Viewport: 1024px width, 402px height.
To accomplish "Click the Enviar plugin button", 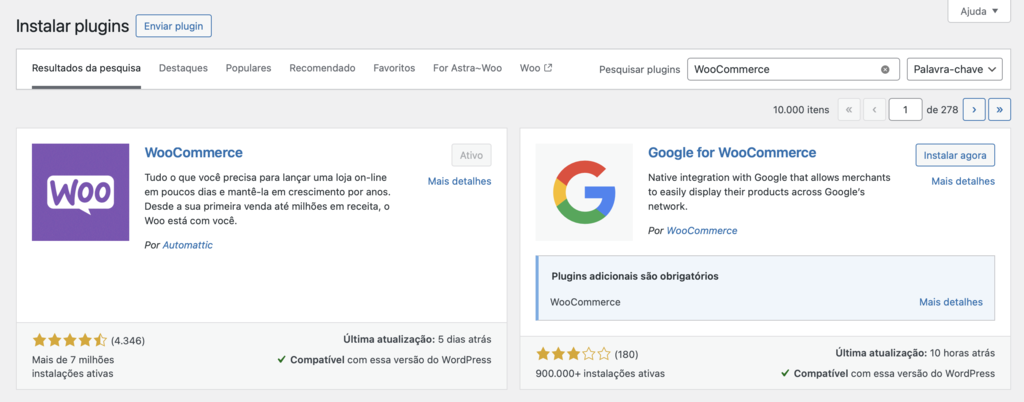I will pos(174,26).
